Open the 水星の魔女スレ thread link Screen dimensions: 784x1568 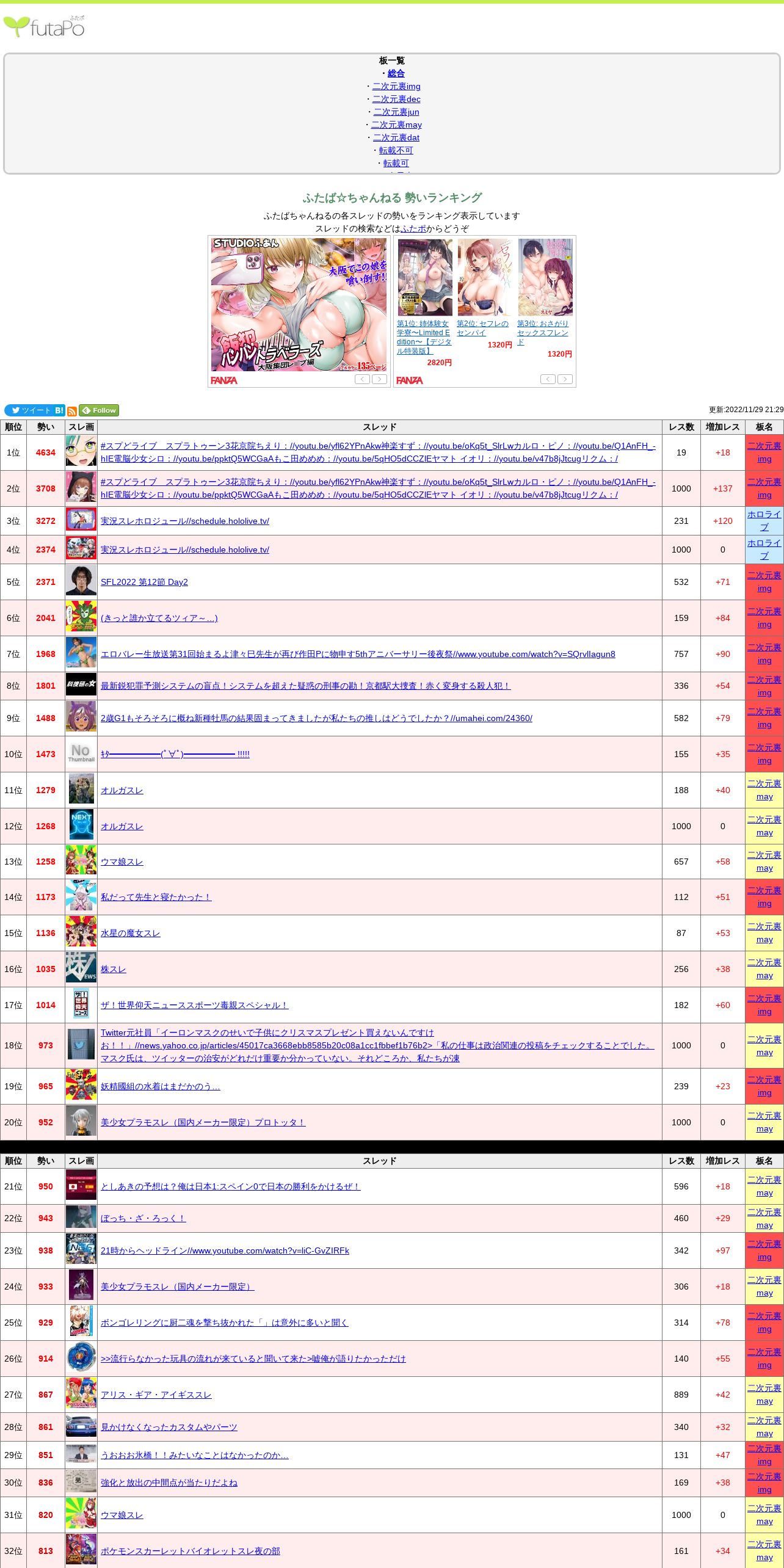(130, 933)
